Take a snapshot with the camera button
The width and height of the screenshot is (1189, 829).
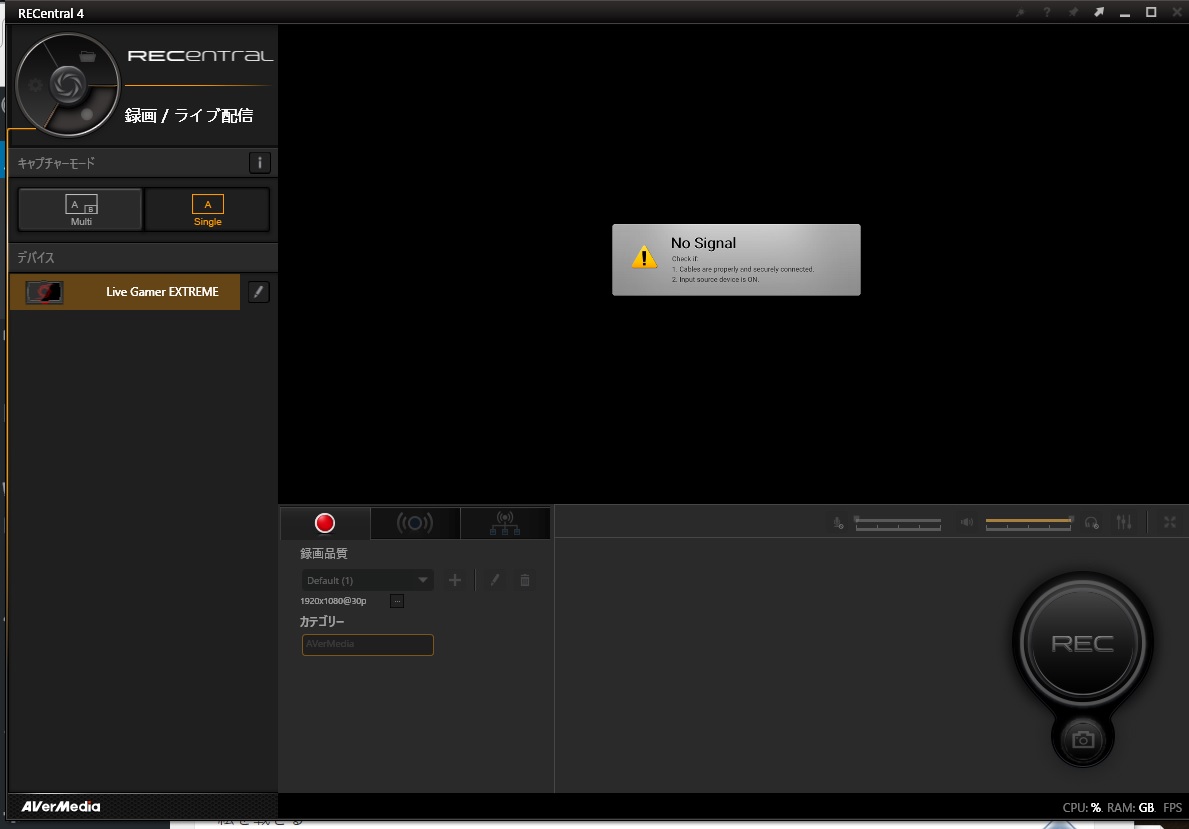coord(1083,740)
